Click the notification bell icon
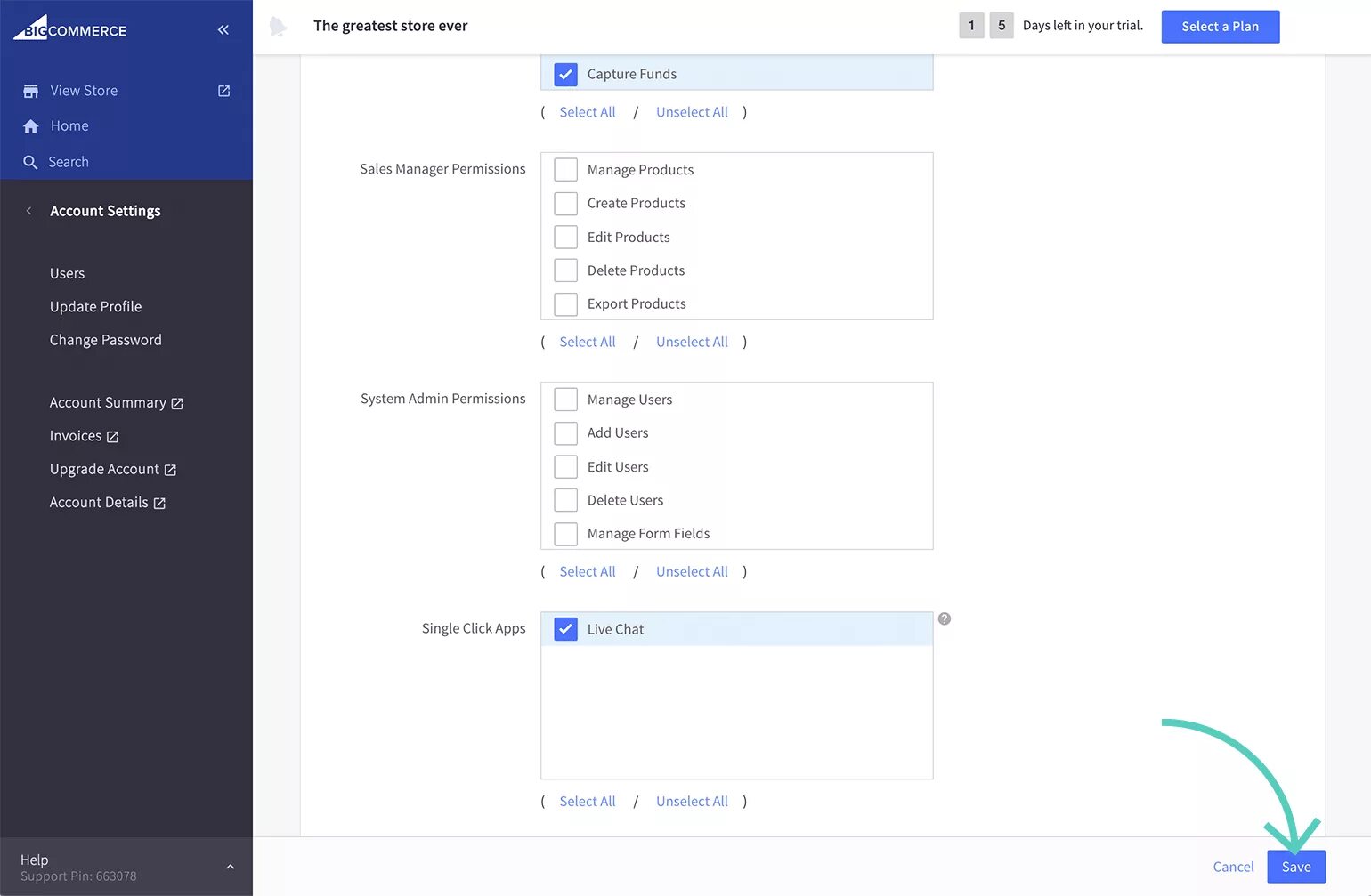The image size is (1371, 896). 278,26
